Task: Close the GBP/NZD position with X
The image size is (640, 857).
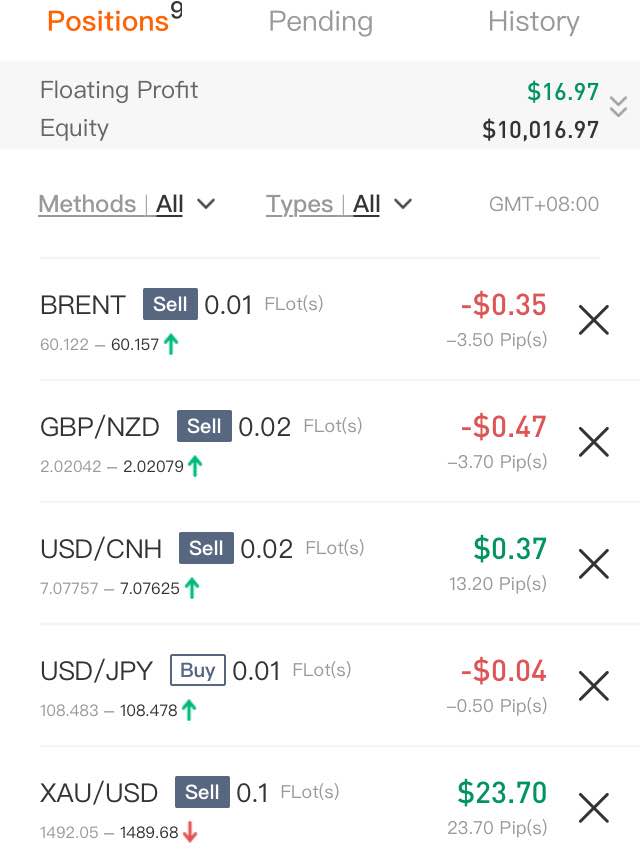Action: pyautogui.click(x=594, y=442)
